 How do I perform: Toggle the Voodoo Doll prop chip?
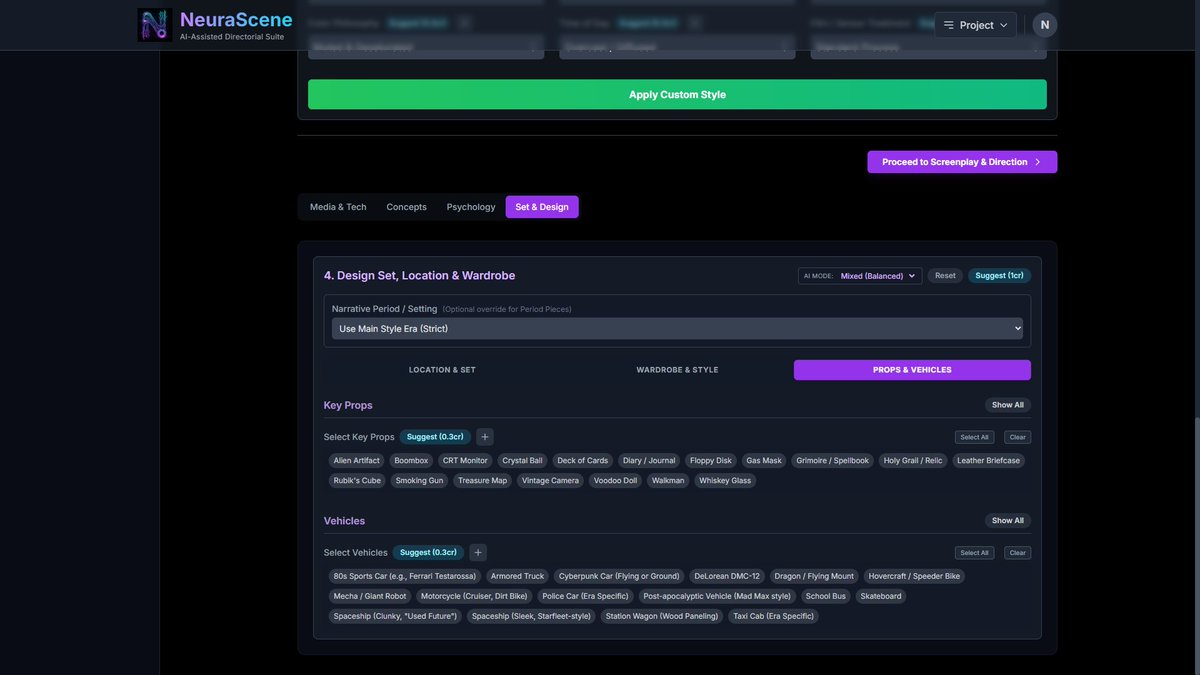click(x=615, y=481)
